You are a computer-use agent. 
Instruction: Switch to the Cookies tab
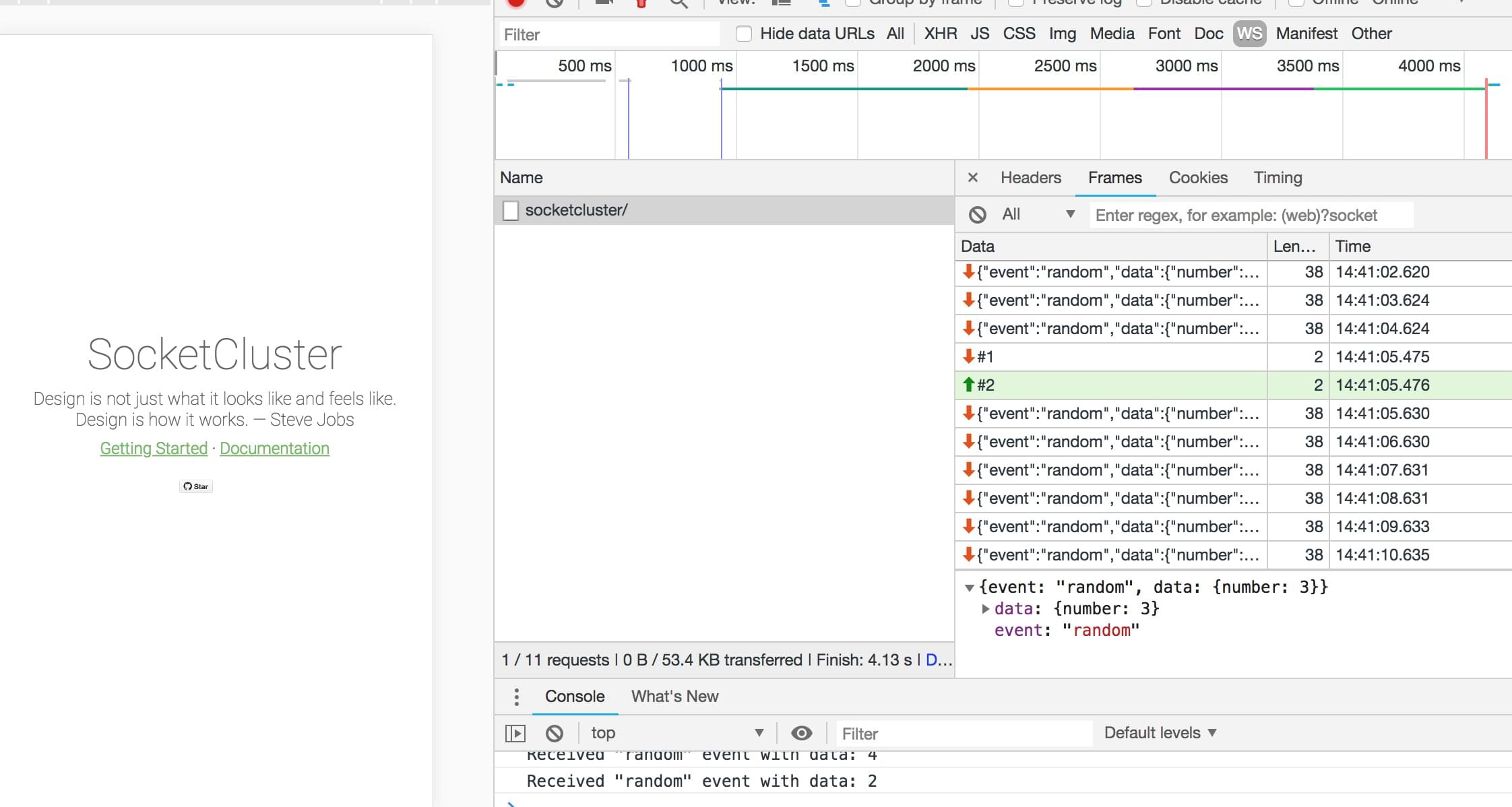(1198, 178)
